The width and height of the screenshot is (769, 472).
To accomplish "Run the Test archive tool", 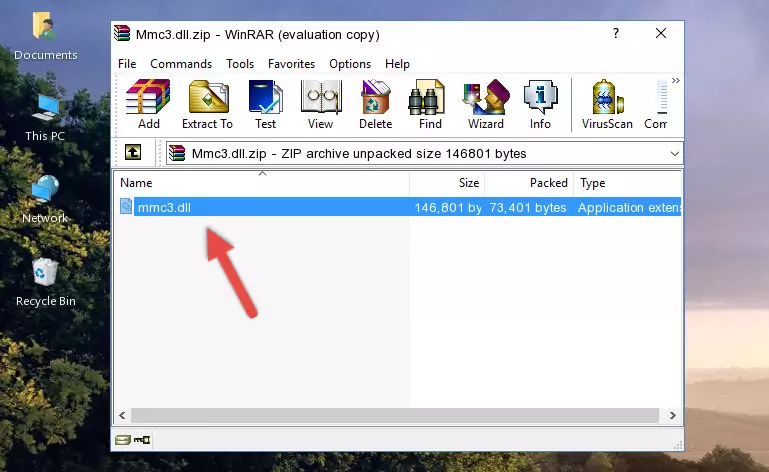I will (265, 105).
